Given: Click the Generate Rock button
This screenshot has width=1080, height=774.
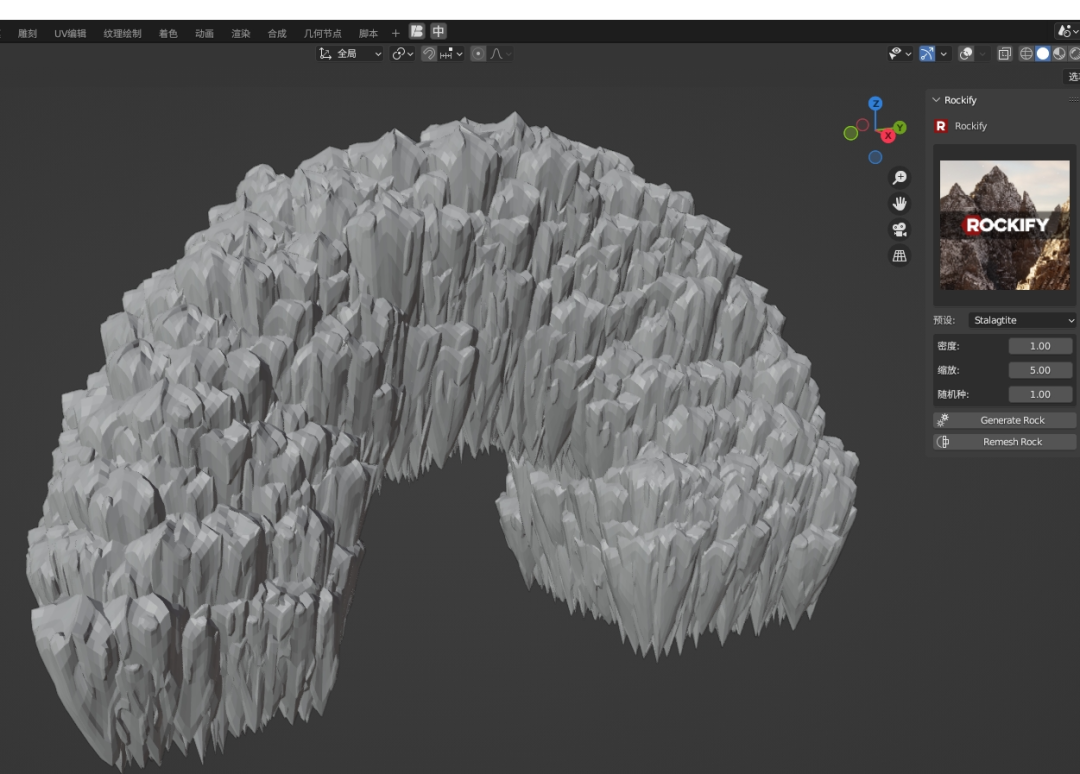Looking at the screenshot, I should 1005,420.
